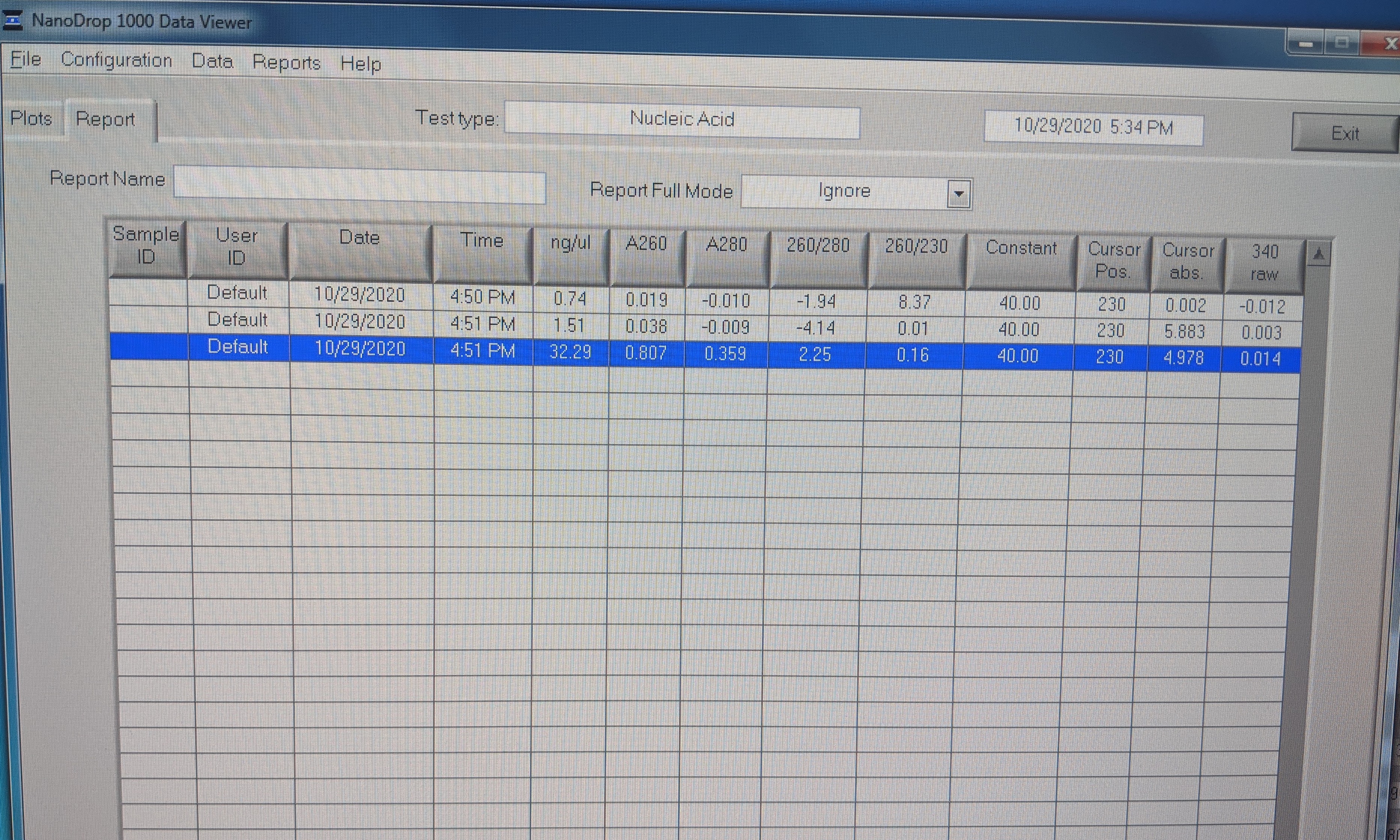Viewport: 1400px width, 840px height.
Task: Select the 4:50 PM sample row
Action: pyautogui.click(x=482, y=296)
